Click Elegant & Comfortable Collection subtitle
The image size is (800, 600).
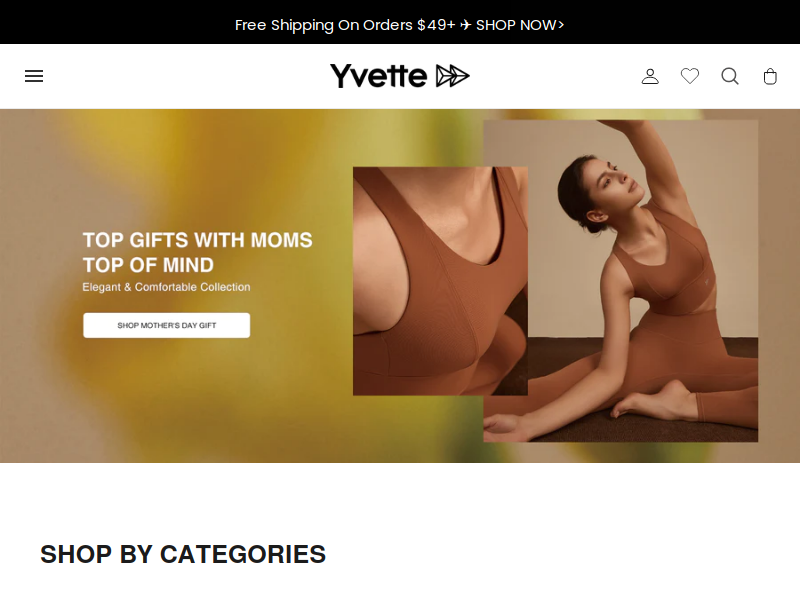[166, 287]
